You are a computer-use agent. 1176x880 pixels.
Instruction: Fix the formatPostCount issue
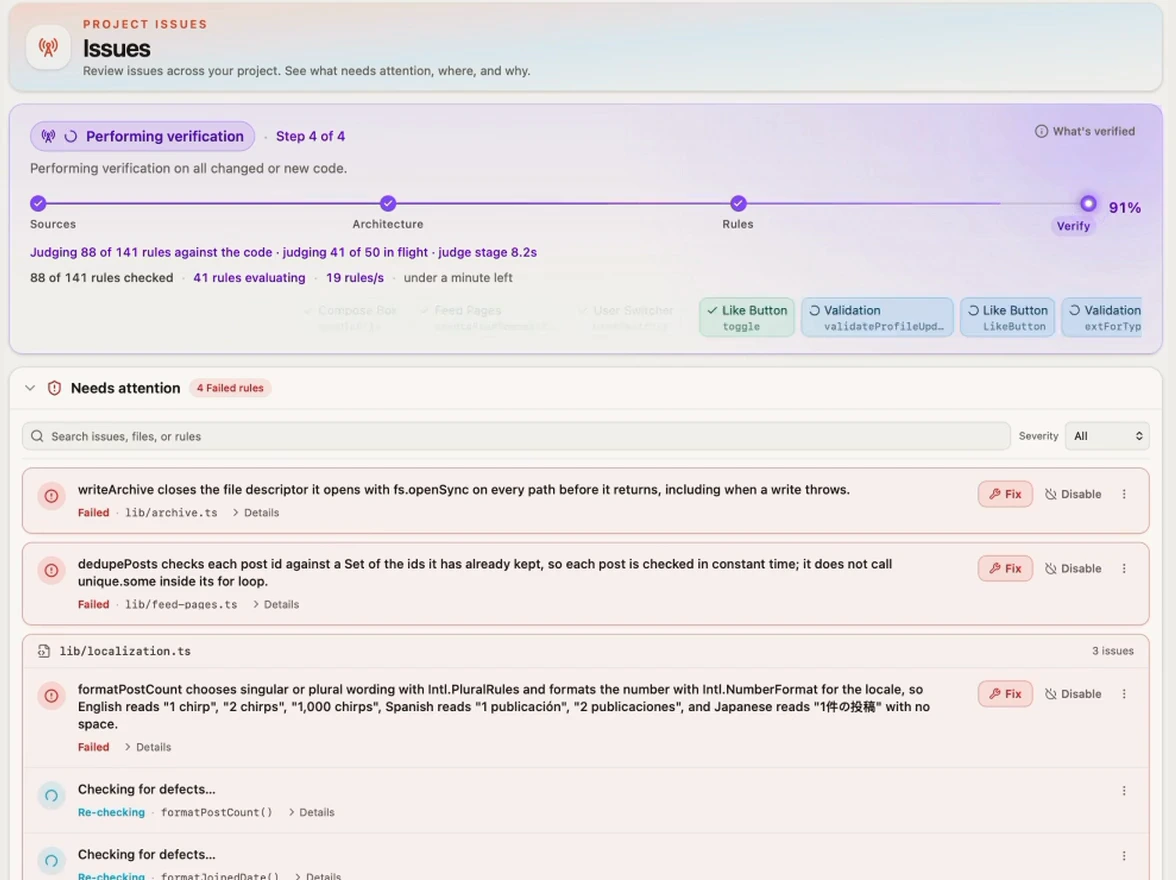tap(1005, 694)
